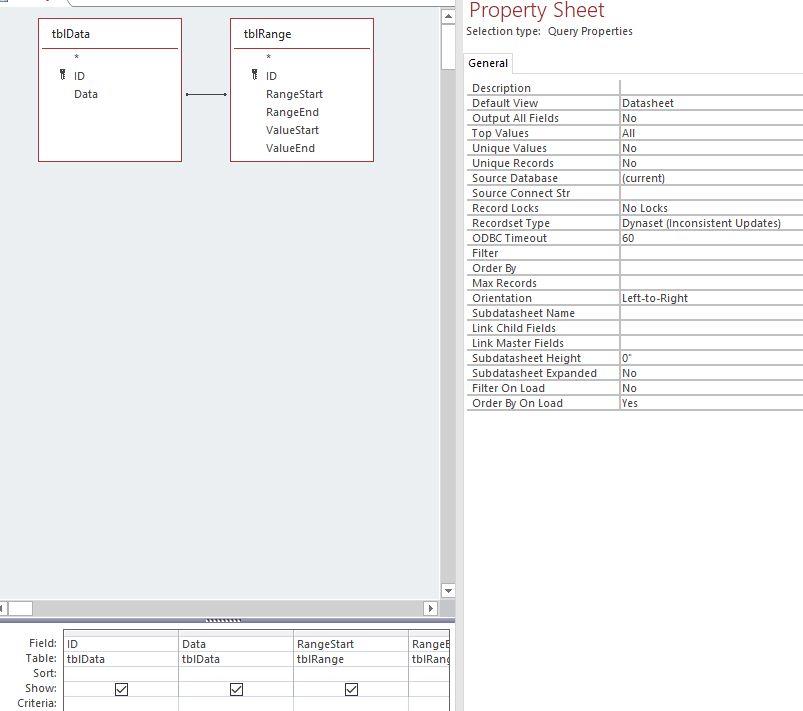803x711 pixels.
Task: Click the horizontal scroll right arrow
Action: [x=431, y=608]
